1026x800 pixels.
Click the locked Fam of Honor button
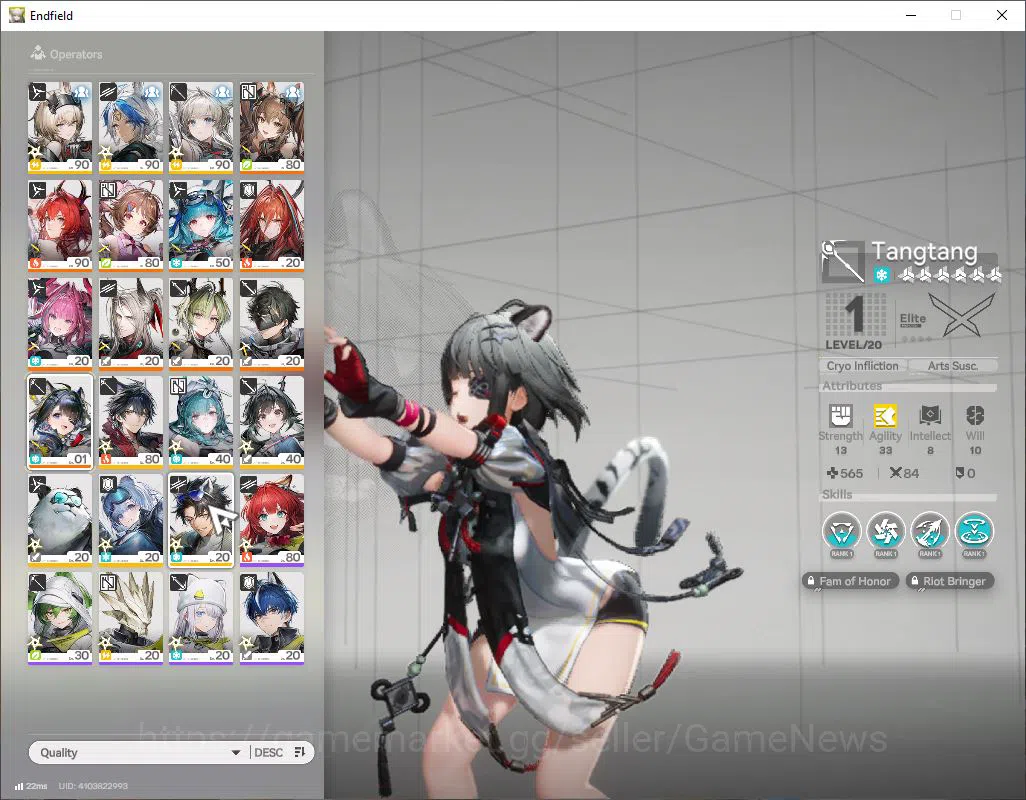click(849, 581)
